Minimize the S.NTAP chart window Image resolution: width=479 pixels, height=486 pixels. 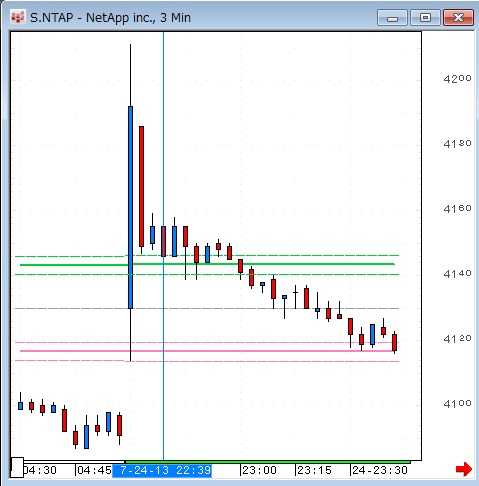coord(392,18)
